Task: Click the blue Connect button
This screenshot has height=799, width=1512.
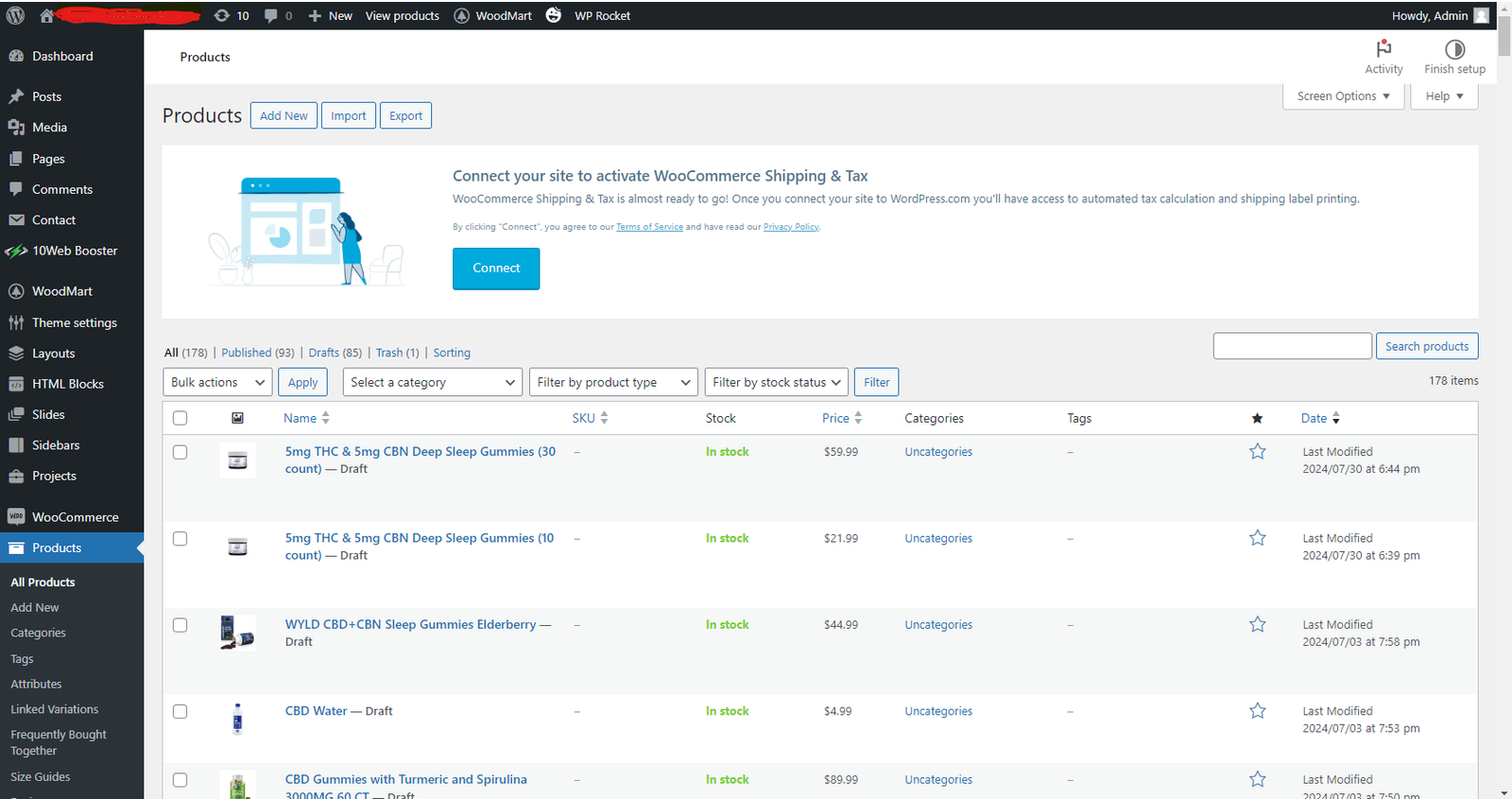Action: [x=496, y=269]
